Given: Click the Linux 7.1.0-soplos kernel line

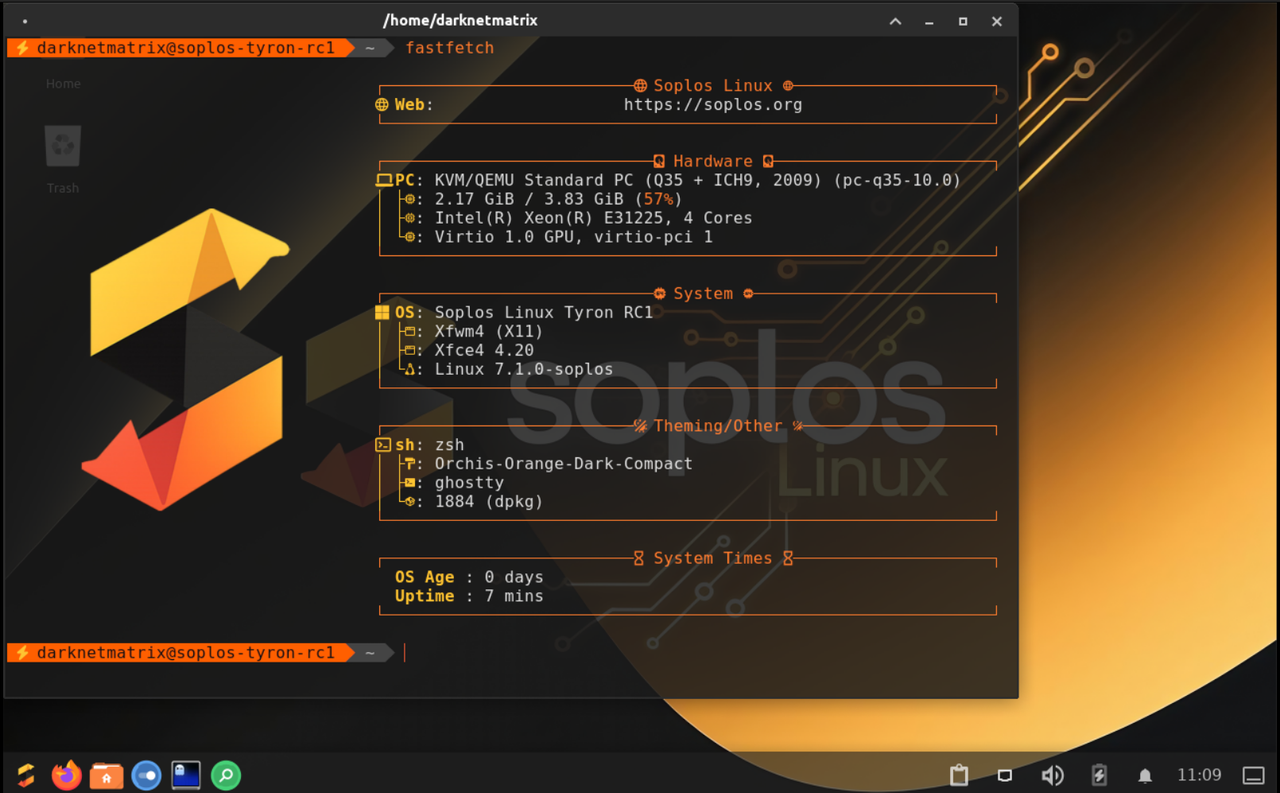Looking at the screenshot, I should (x=524, y=369).
